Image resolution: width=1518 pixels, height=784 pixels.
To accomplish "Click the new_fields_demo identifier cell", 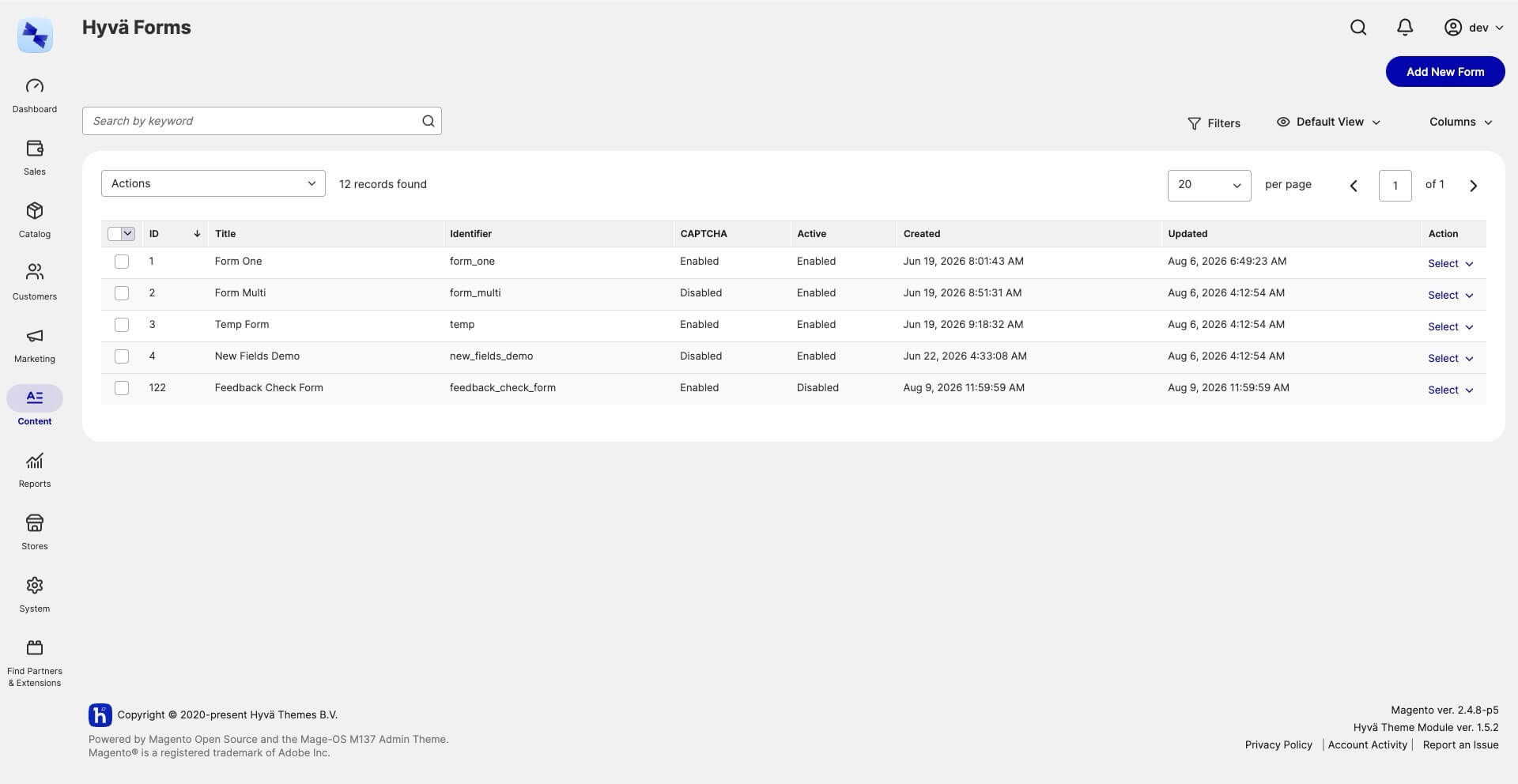I will 491,356.
